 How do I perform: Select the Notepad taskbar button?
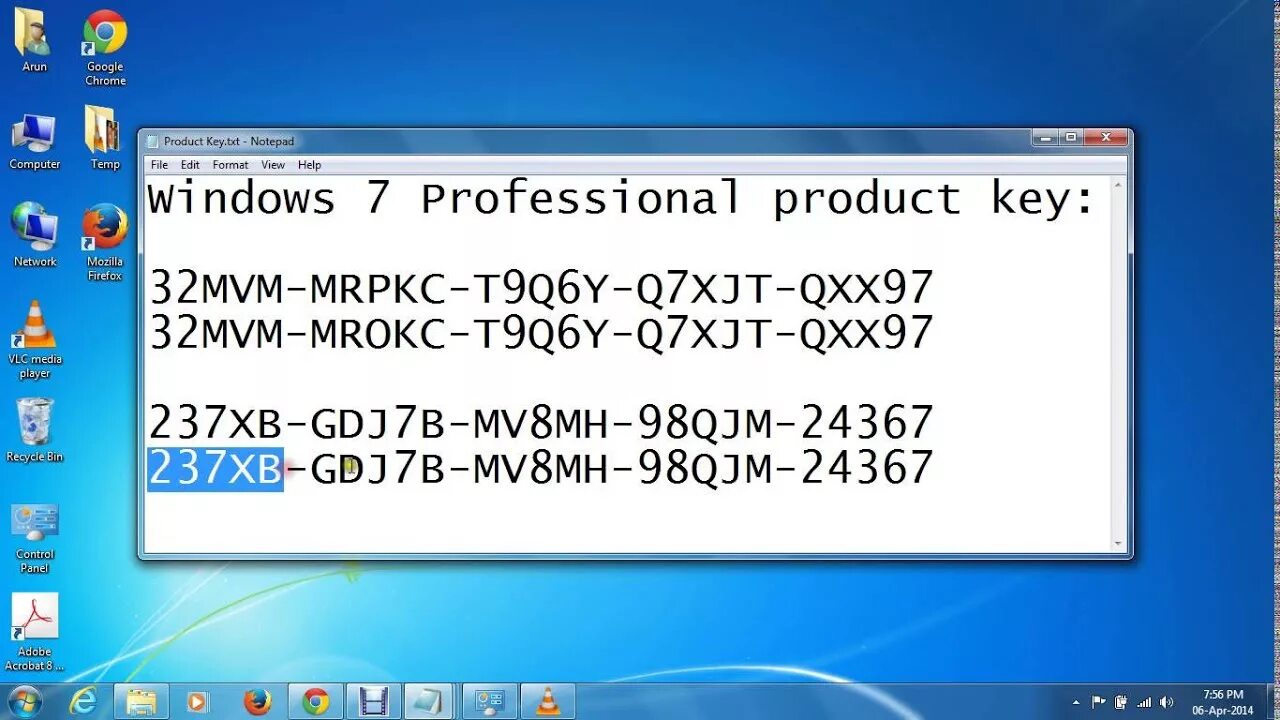click(432, 702)
